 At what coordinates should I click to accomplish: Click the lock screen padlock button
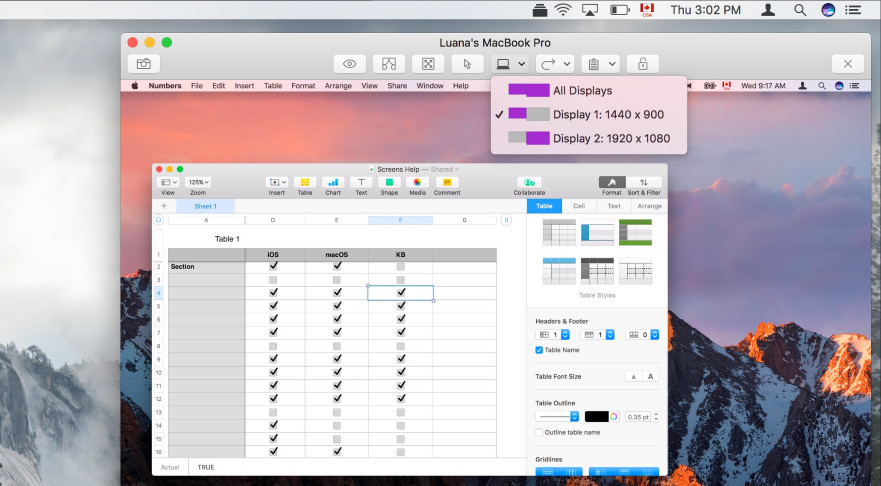pyautogui.click(x=643, y=64)
